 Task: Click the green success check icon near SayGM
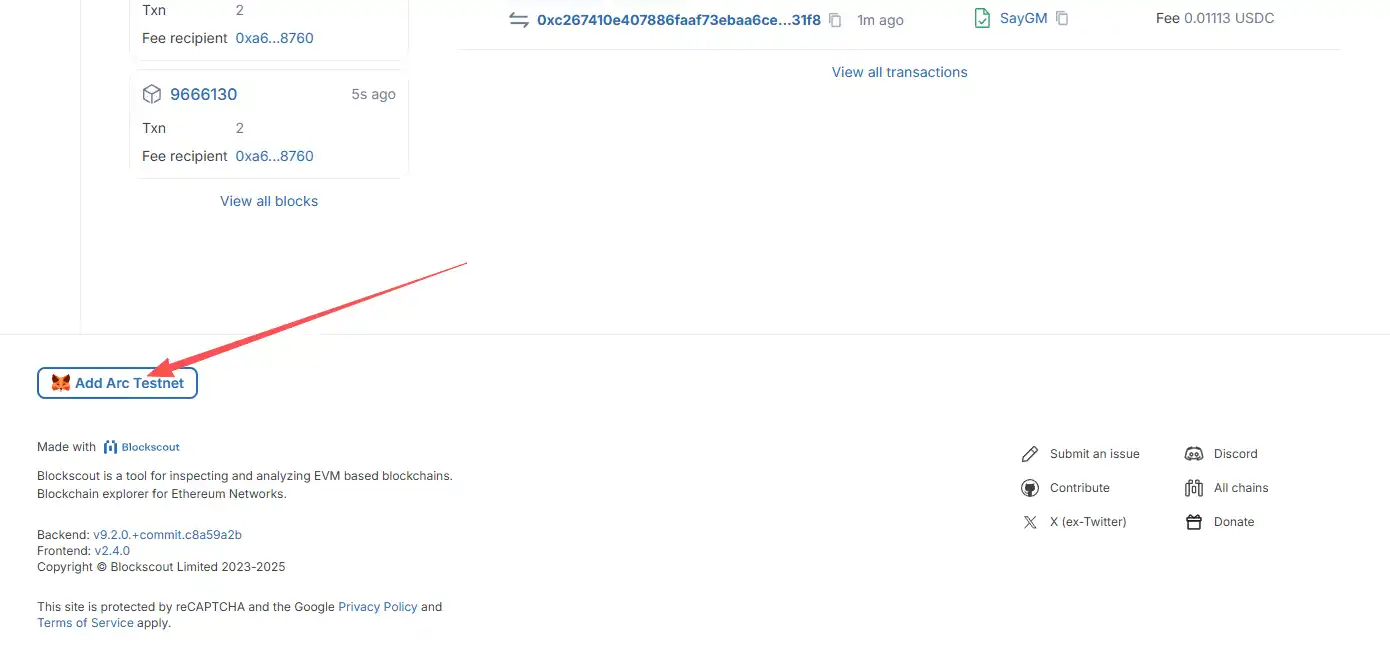981,18
